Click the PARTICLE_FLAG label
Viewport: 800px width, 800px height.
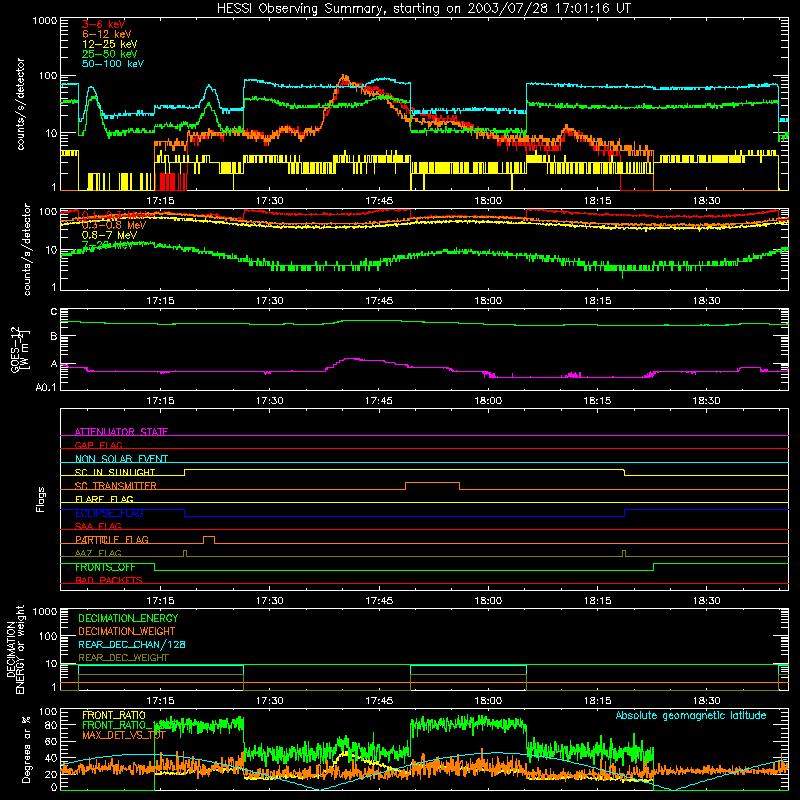112,540
